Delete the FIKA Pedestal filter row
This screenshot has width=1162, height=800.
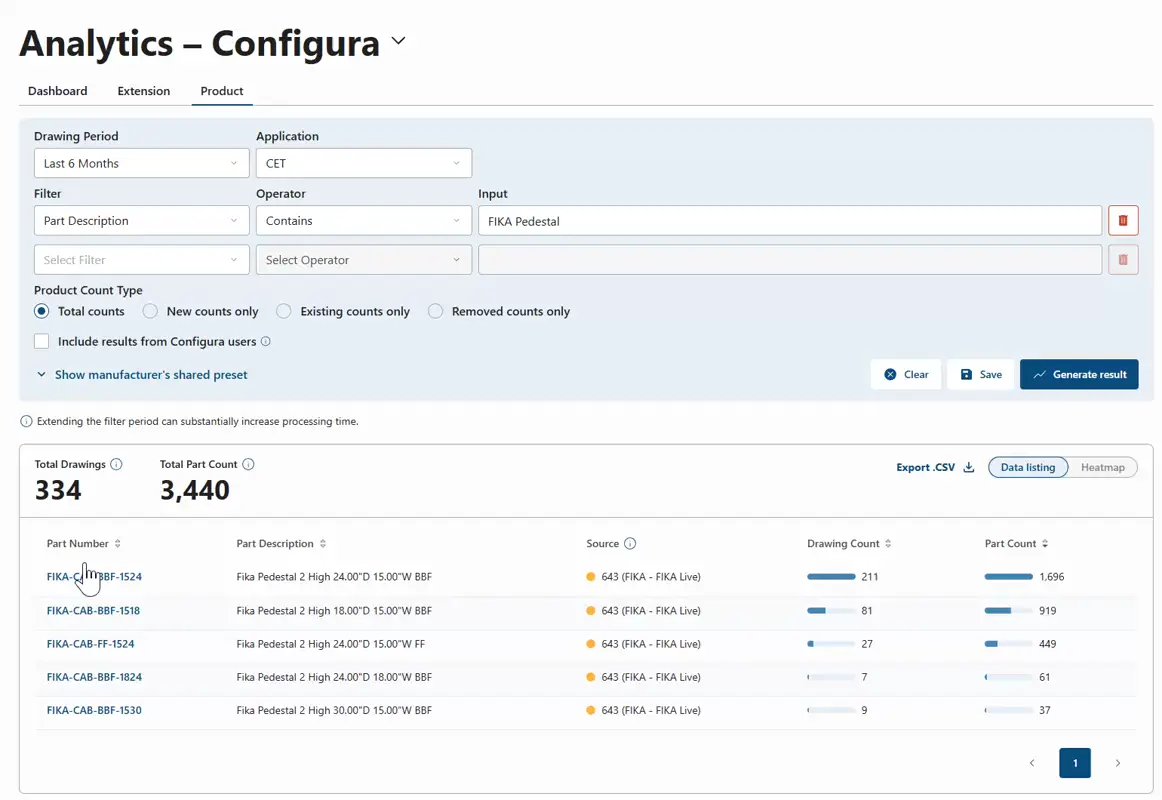pos(1123,221)
